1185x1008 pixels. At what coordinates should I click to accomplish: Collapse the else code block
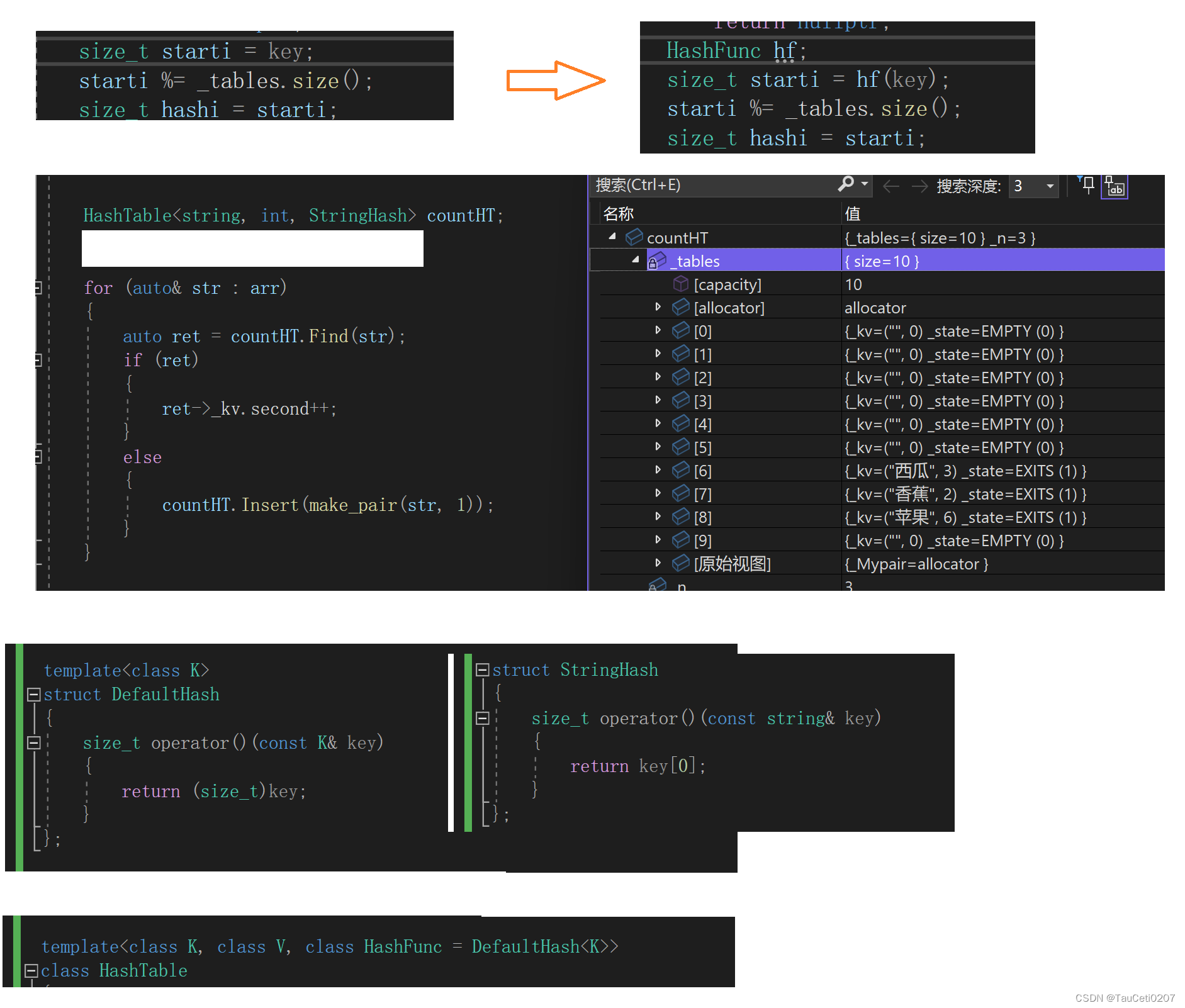(x=38, y=457)
